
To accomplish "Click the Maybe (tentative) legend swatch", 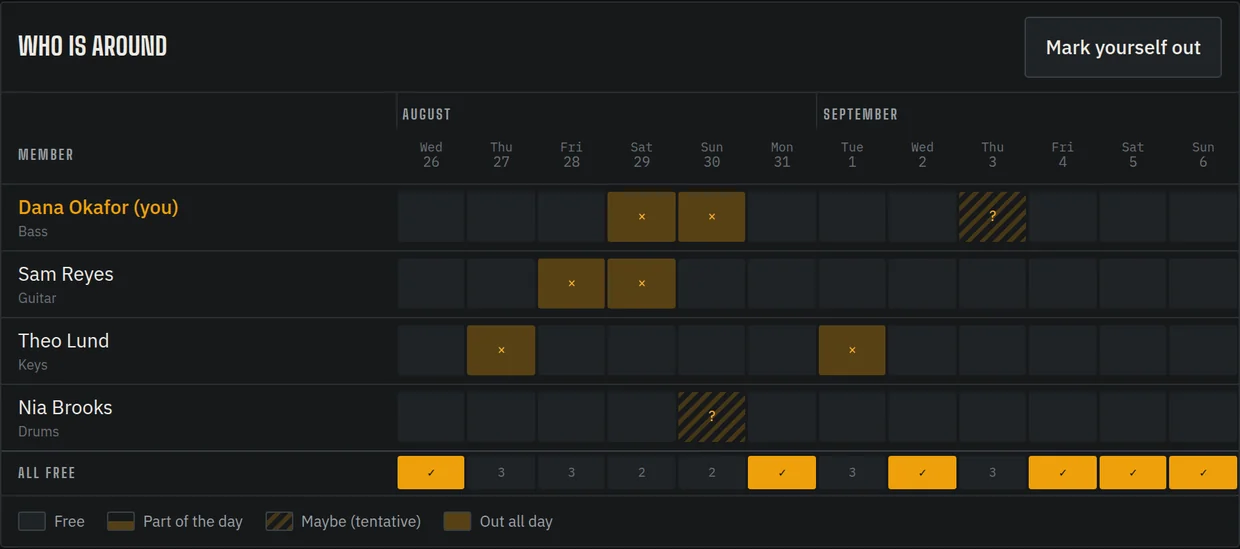I will (279, 521).
